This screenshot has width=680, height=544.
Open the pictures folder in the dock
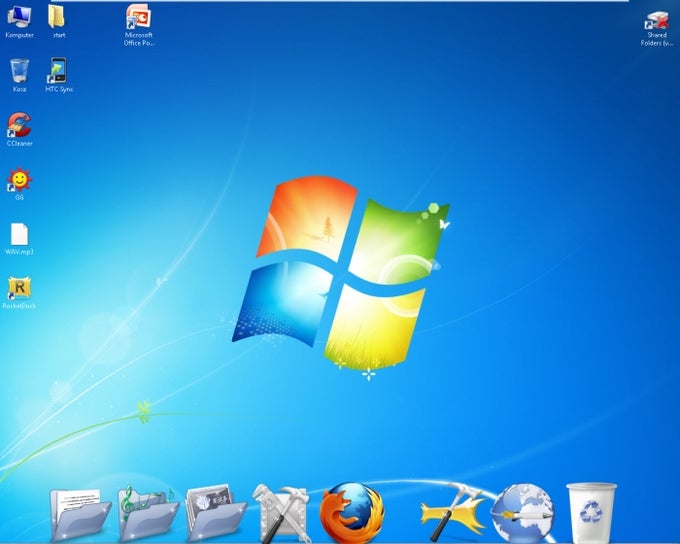tap(215, 514)
